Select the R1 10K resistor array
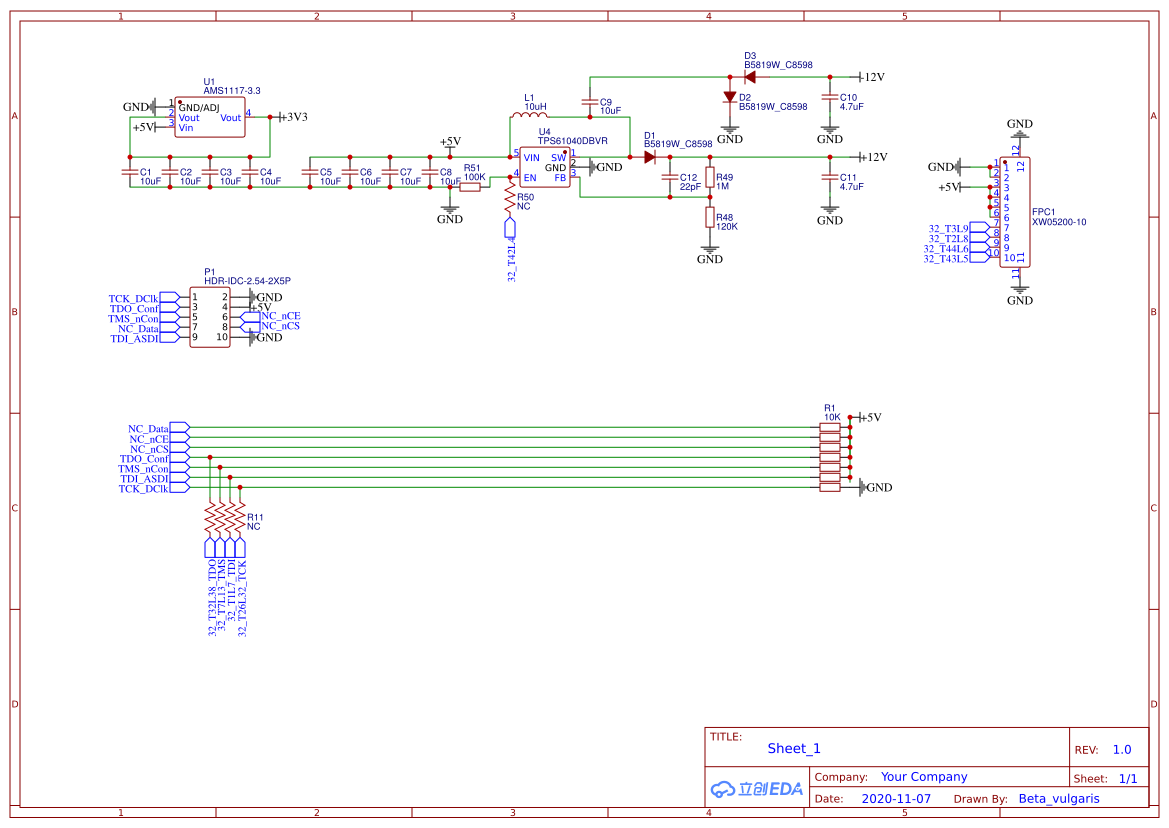 click(830, 458)
